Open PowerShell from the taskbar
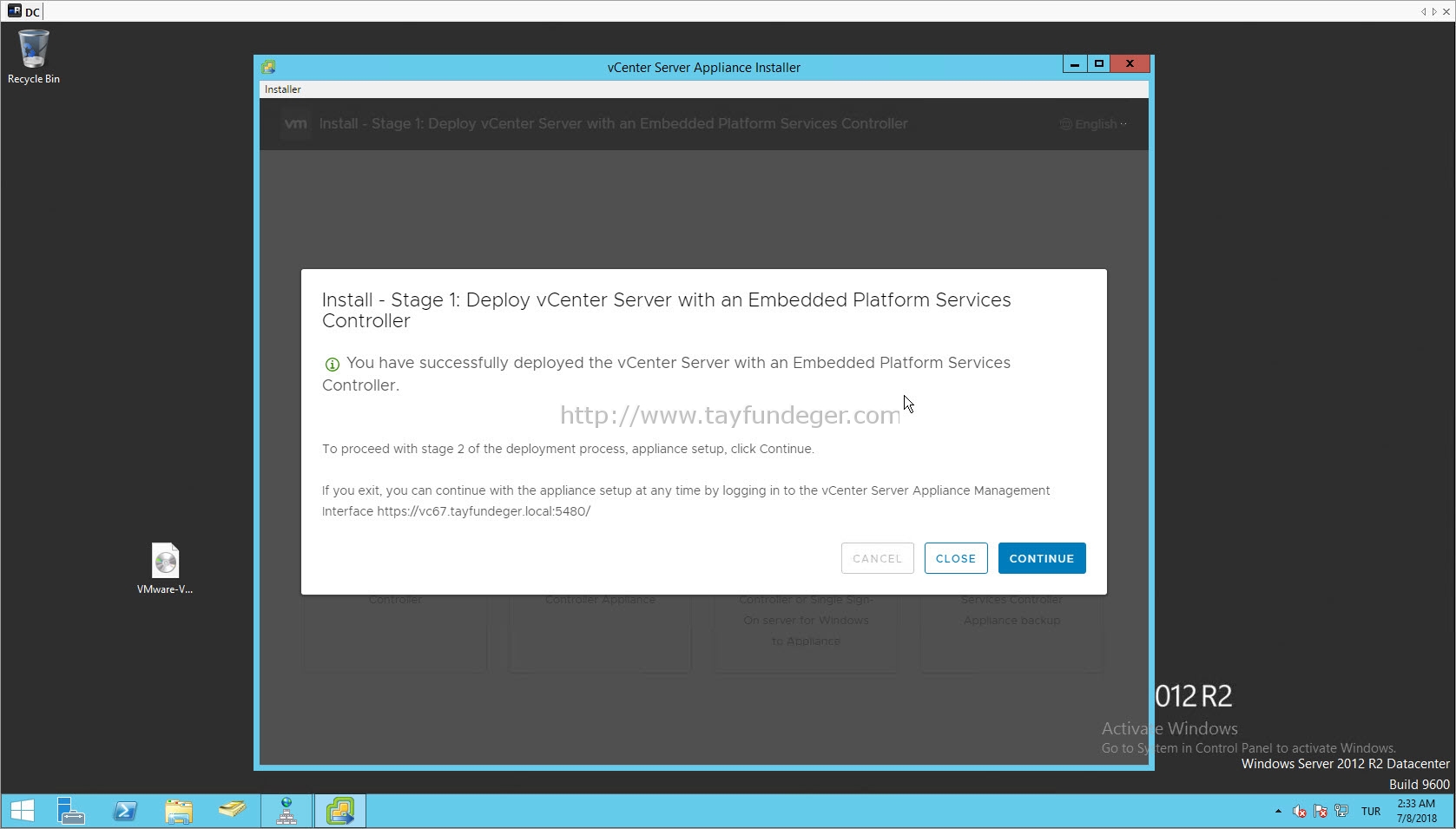Image resolution: width=1456 pixels, height=829 pixels. [x=125, y=811]
